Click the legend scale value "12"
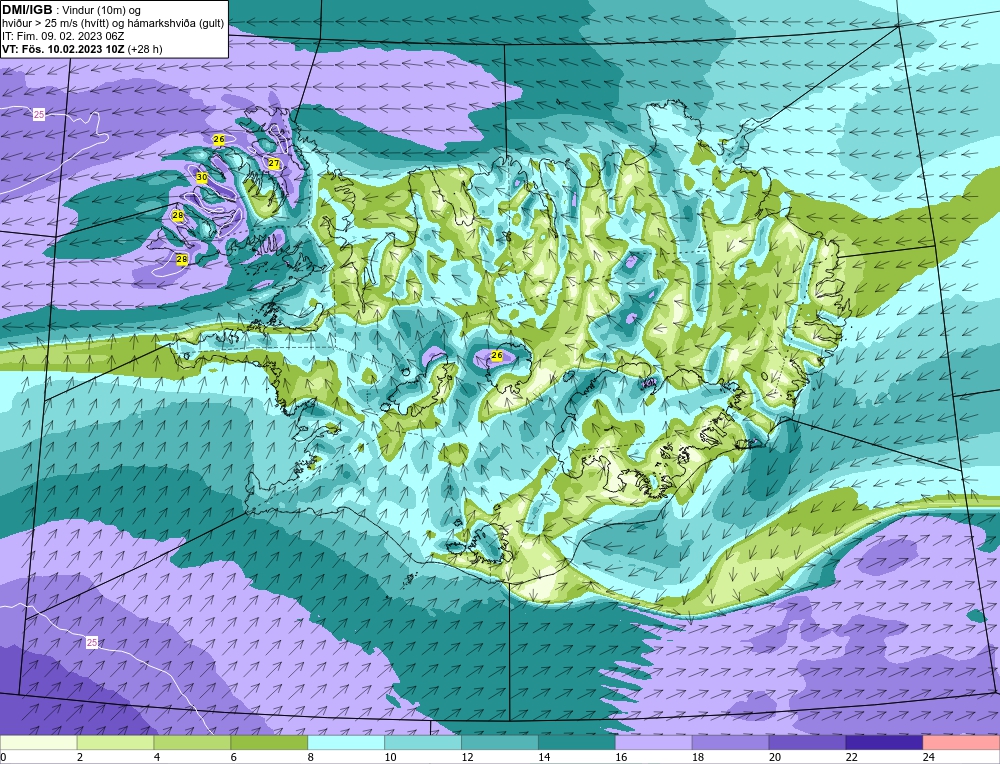The height and width of the screenshot is (764, 1000). tap(467, 757)
